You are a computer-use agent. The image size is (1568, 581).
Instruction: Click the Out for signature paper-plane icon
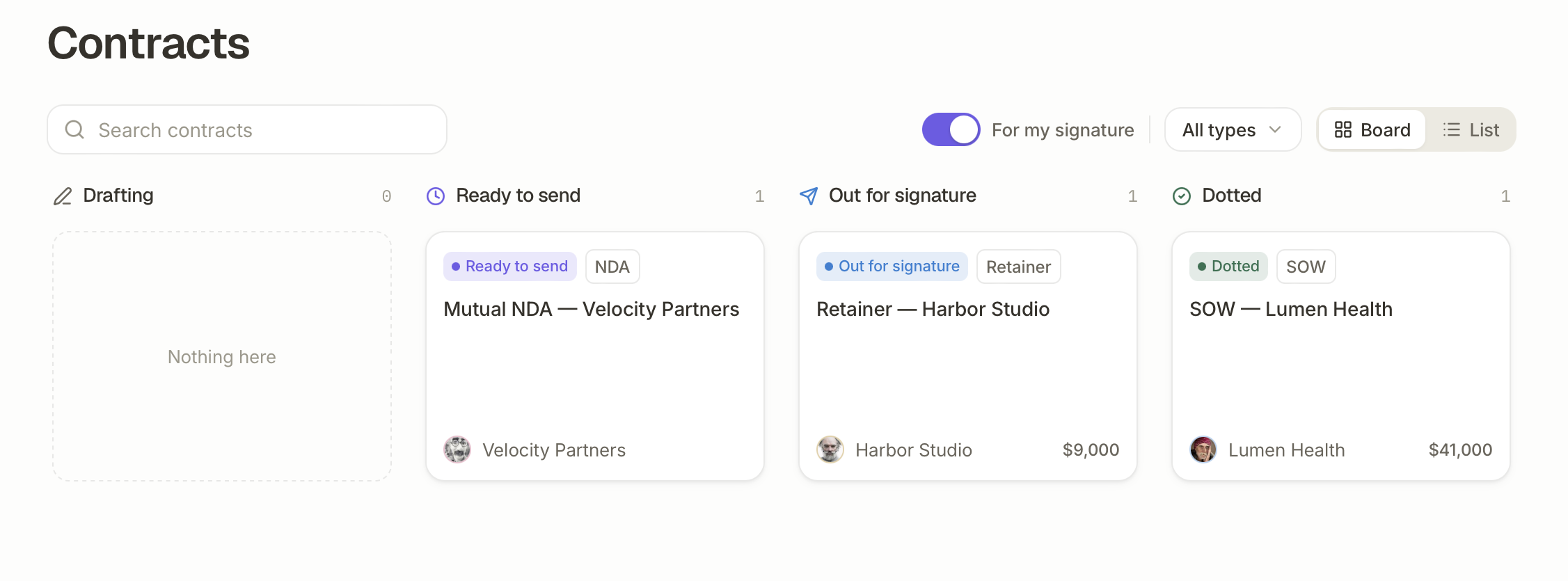coord(809,196)
